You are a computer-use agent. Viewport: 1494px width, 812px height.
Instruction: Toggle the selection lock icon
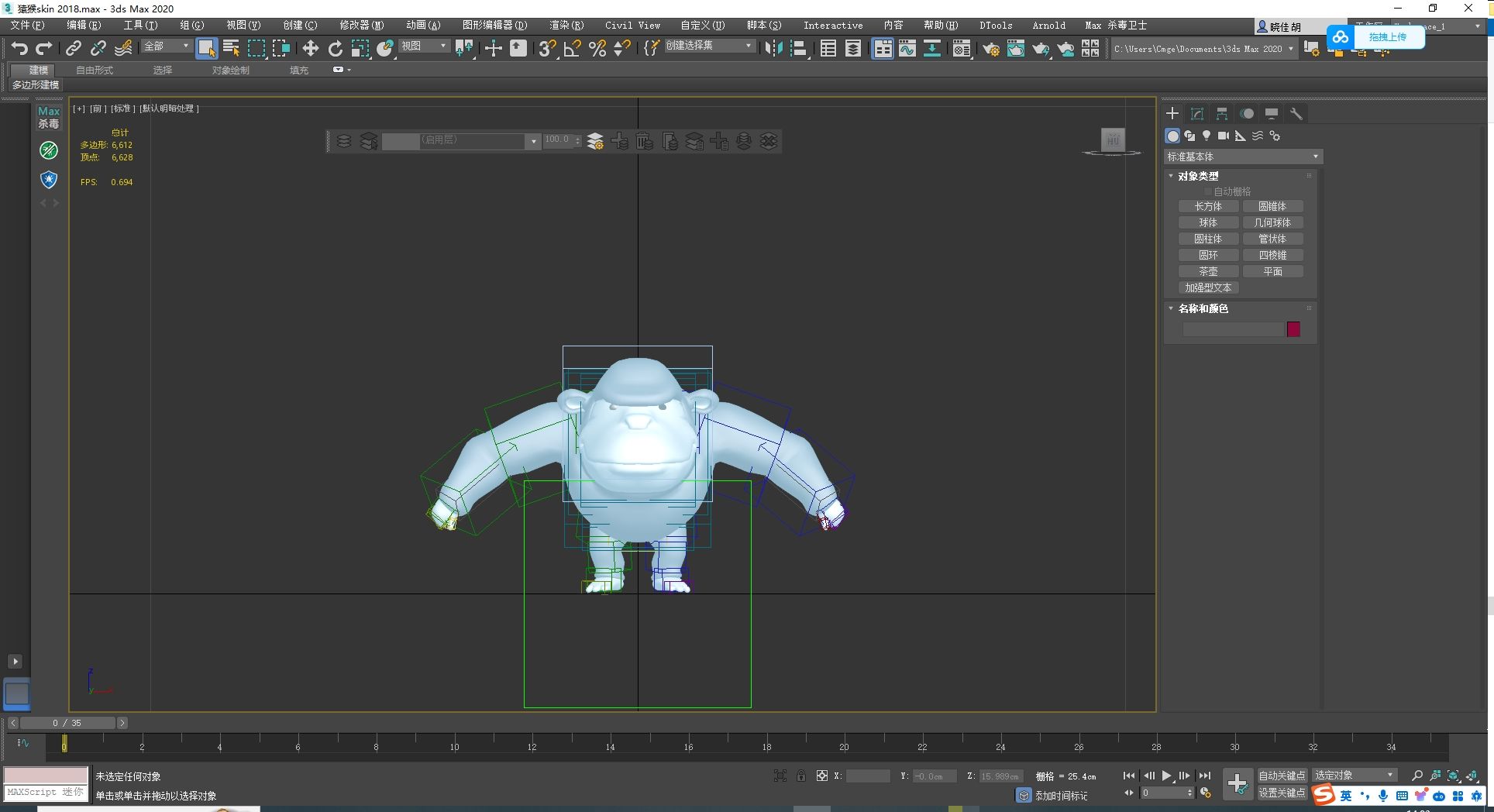pos(800,776)
